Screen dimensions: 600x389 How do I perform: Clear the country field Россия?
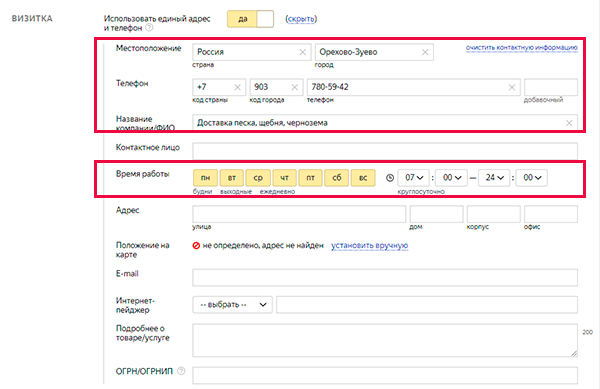tap(302, 52)
